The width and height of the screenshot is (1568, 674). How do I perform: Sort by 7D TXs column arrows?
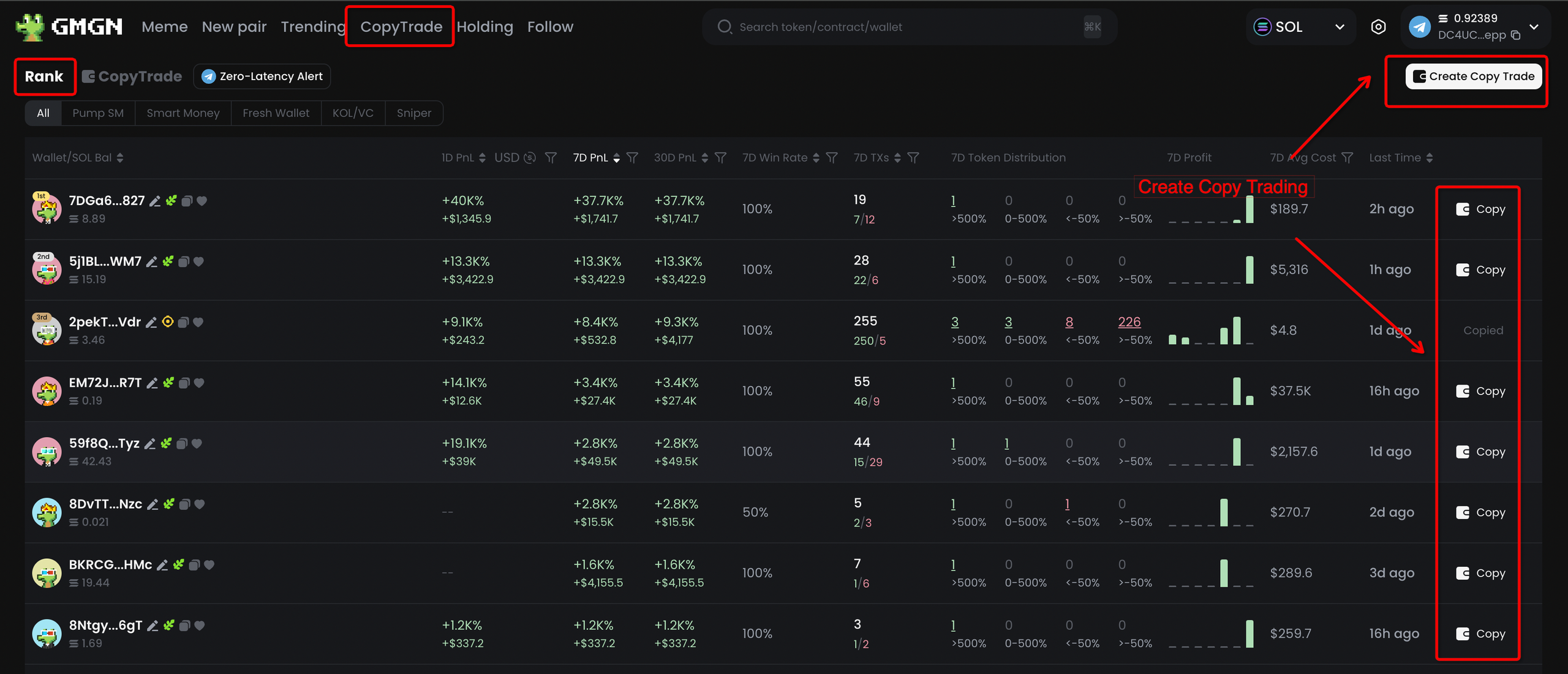(x=897, y=158)
